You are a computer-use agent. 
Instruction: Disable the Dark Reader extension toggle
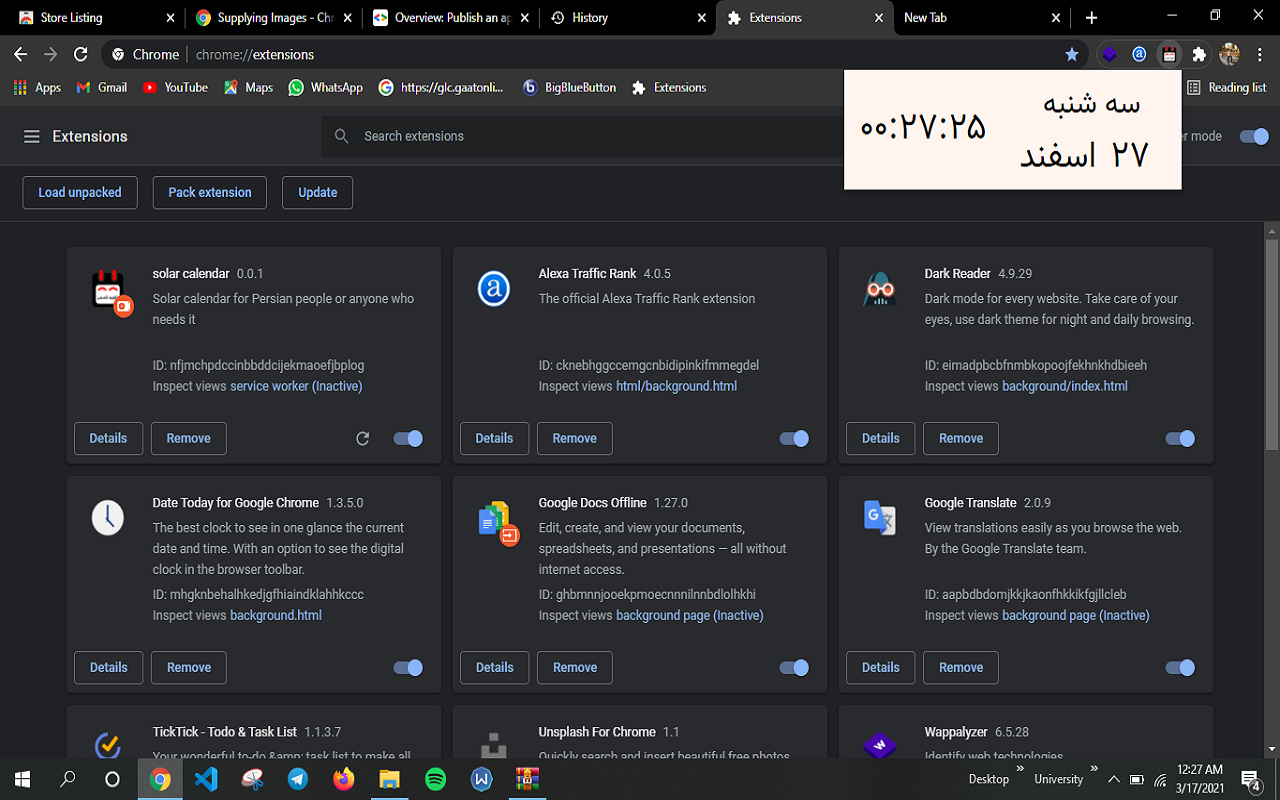click(1180, 438)
